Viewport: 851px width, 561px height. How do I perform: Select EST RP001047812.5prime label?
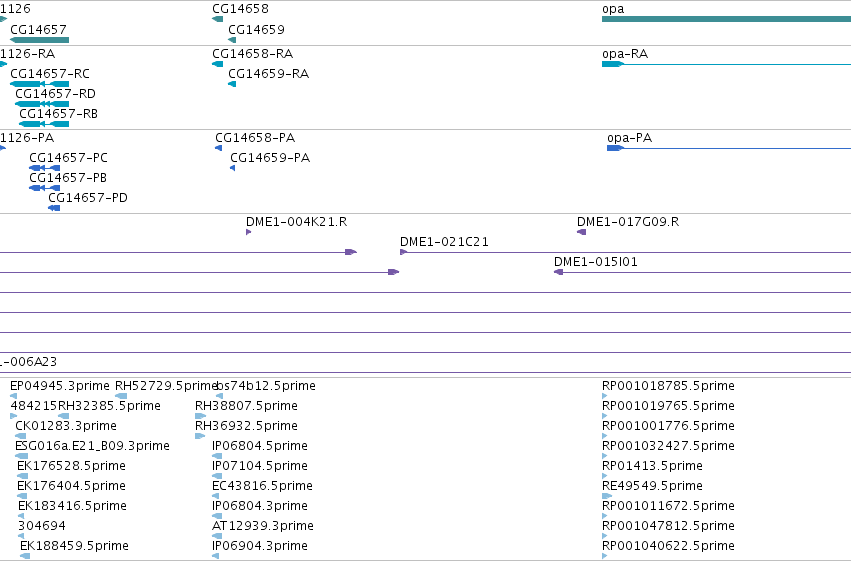(668, 526)
